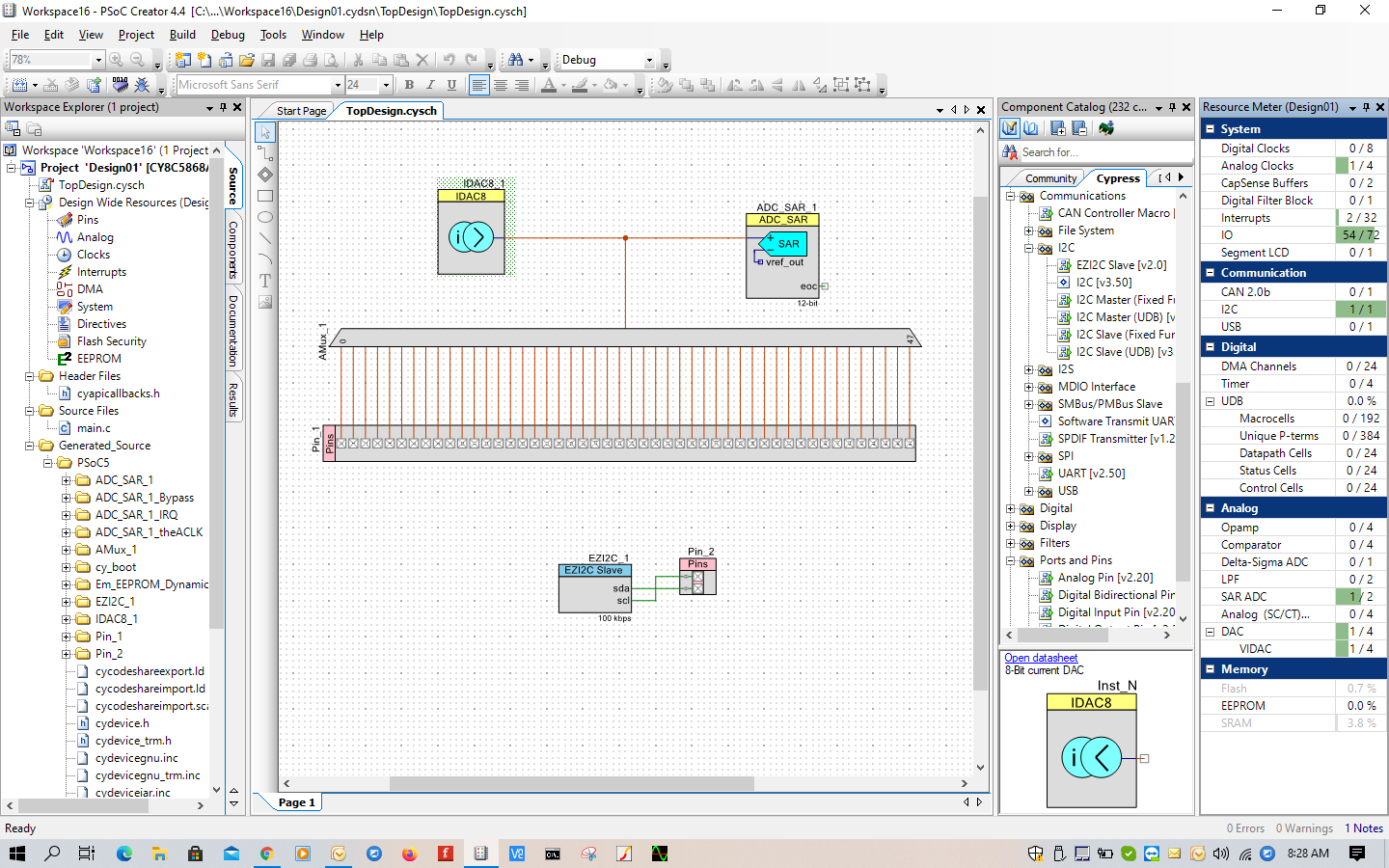Toggle Bold text formatting
This screenshot has width=1389, height=868.
pos(409,85)
